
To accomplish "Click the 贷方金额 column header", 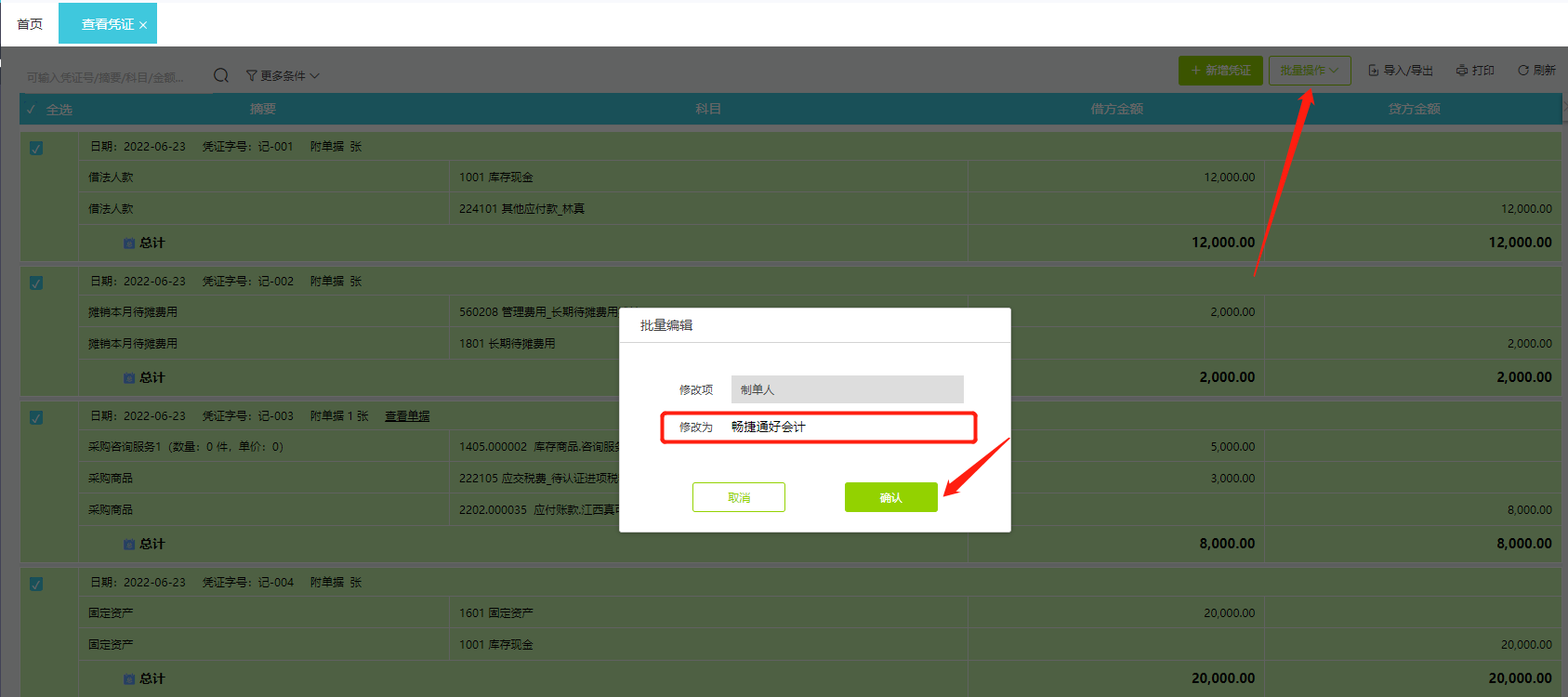I will pos(1415,109).
